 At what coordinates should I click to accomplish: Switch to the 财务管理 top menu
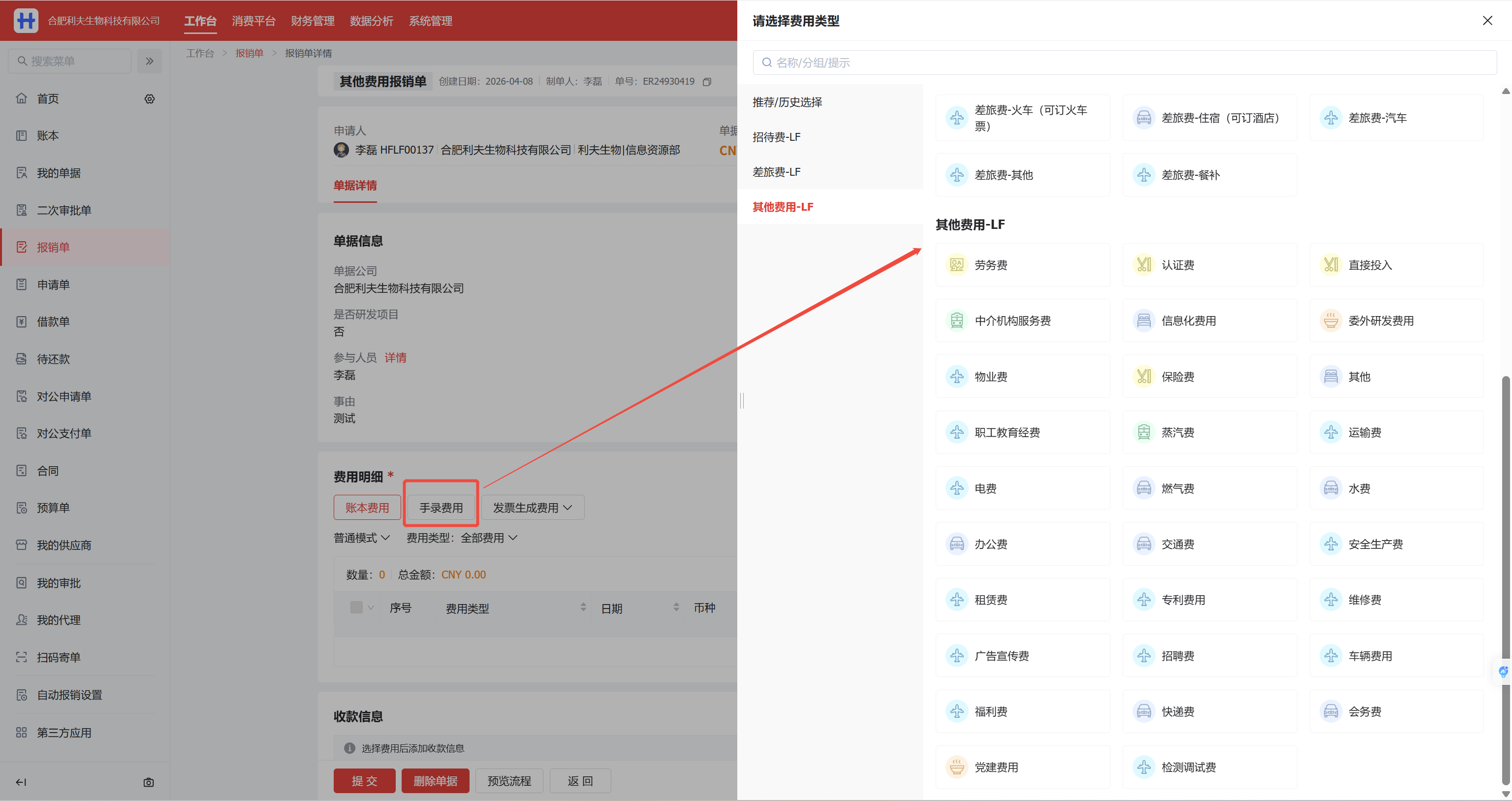pos(312,21)
